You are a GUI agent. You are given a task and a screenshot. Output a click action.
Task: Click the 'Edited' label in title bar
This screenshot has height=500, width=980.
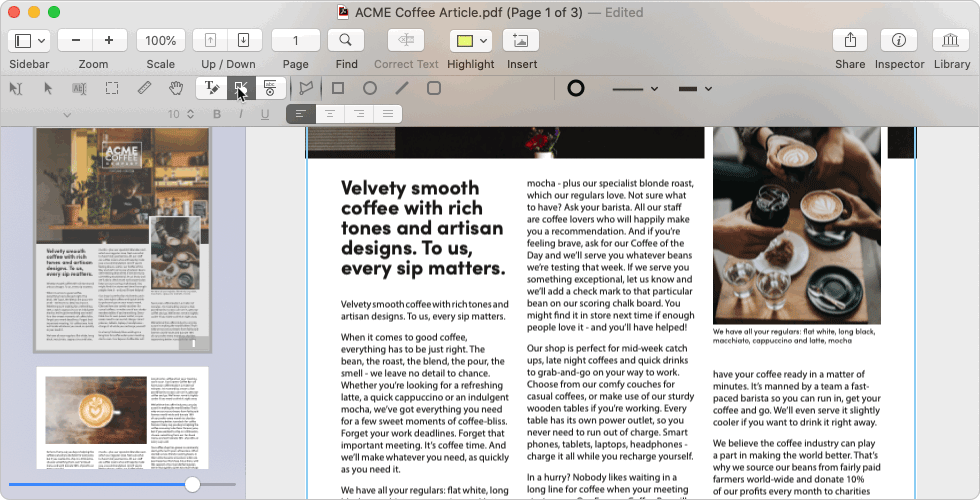624,12
